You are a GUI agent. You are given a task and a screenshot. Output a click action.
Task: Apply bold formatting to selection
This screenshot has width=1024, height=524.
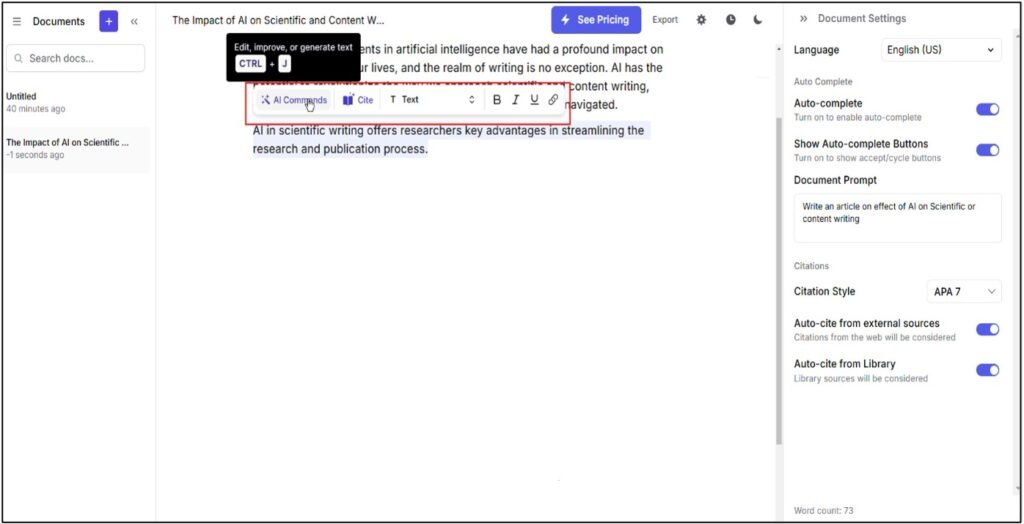point(497,100)
